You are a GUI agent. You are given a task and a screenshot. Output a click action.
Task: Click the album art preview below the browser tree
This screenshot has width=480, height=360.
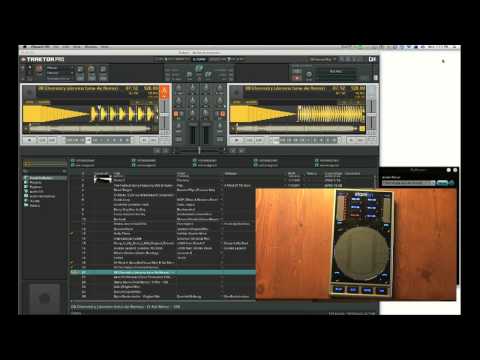pos(44,298)
